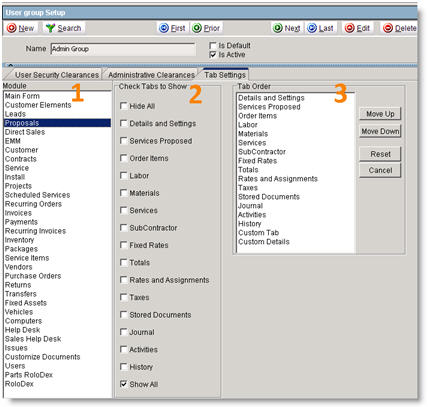428x407 pixels.
Task: Click the Reset button
Action: coord(380,154)
